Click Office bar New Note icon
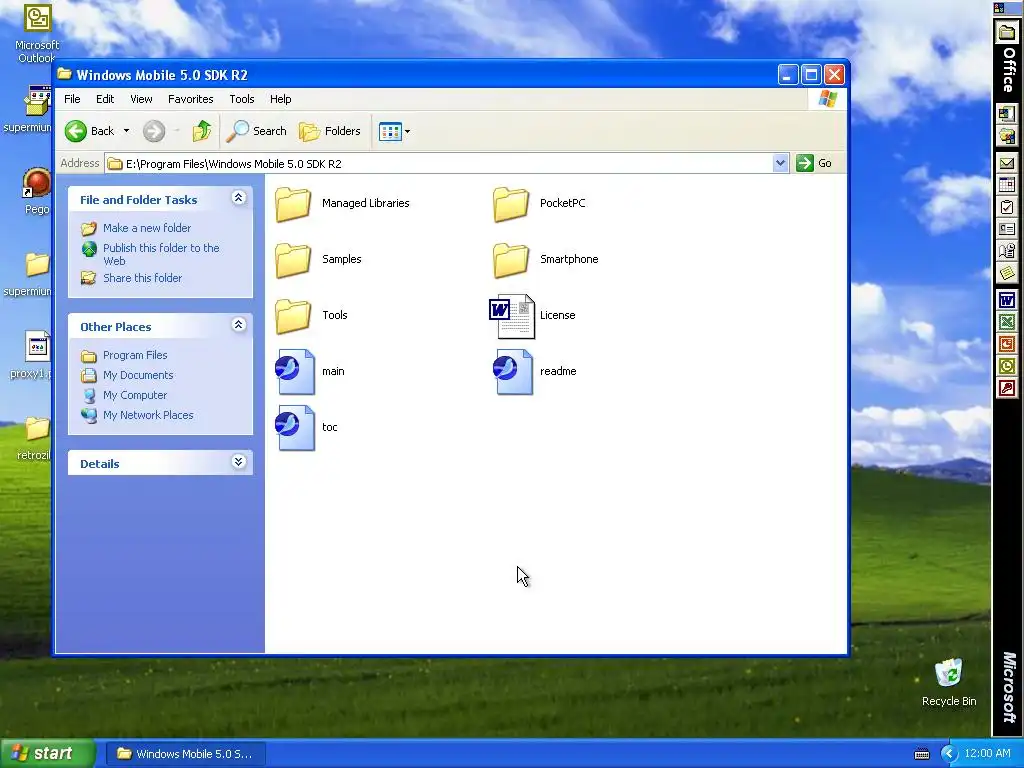 point(1007,272)
